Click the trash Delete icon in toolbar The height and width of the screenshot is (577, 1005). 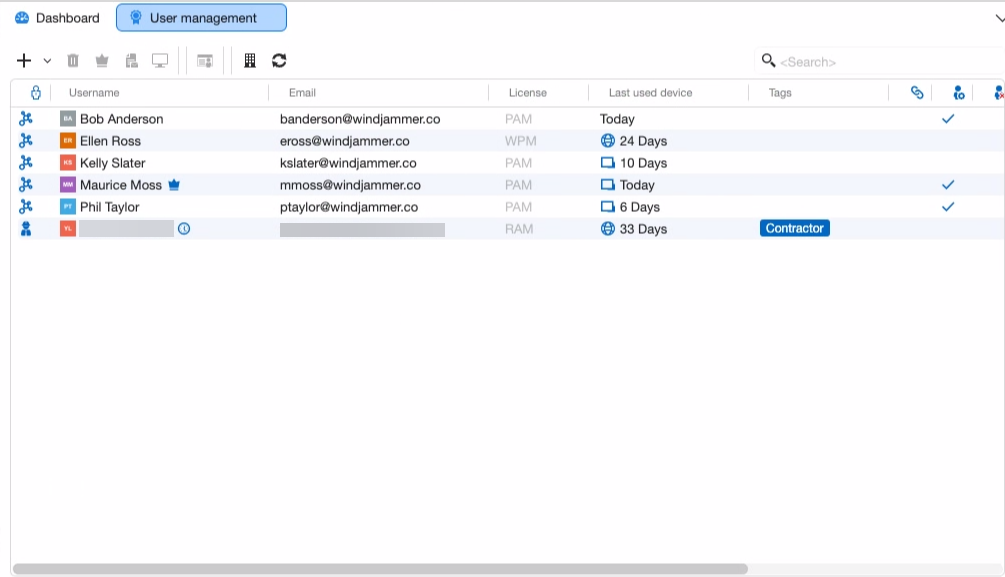tap(73, 60)
